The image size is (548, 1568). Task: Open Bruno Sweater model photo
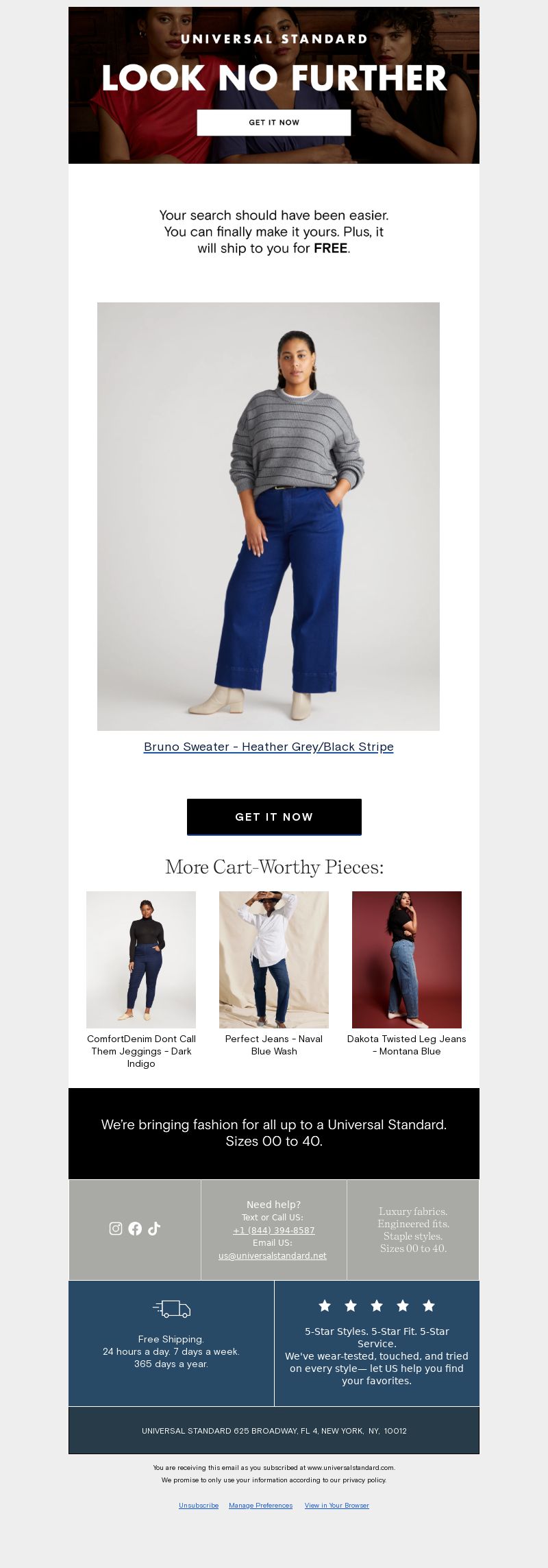coord(269,516)
